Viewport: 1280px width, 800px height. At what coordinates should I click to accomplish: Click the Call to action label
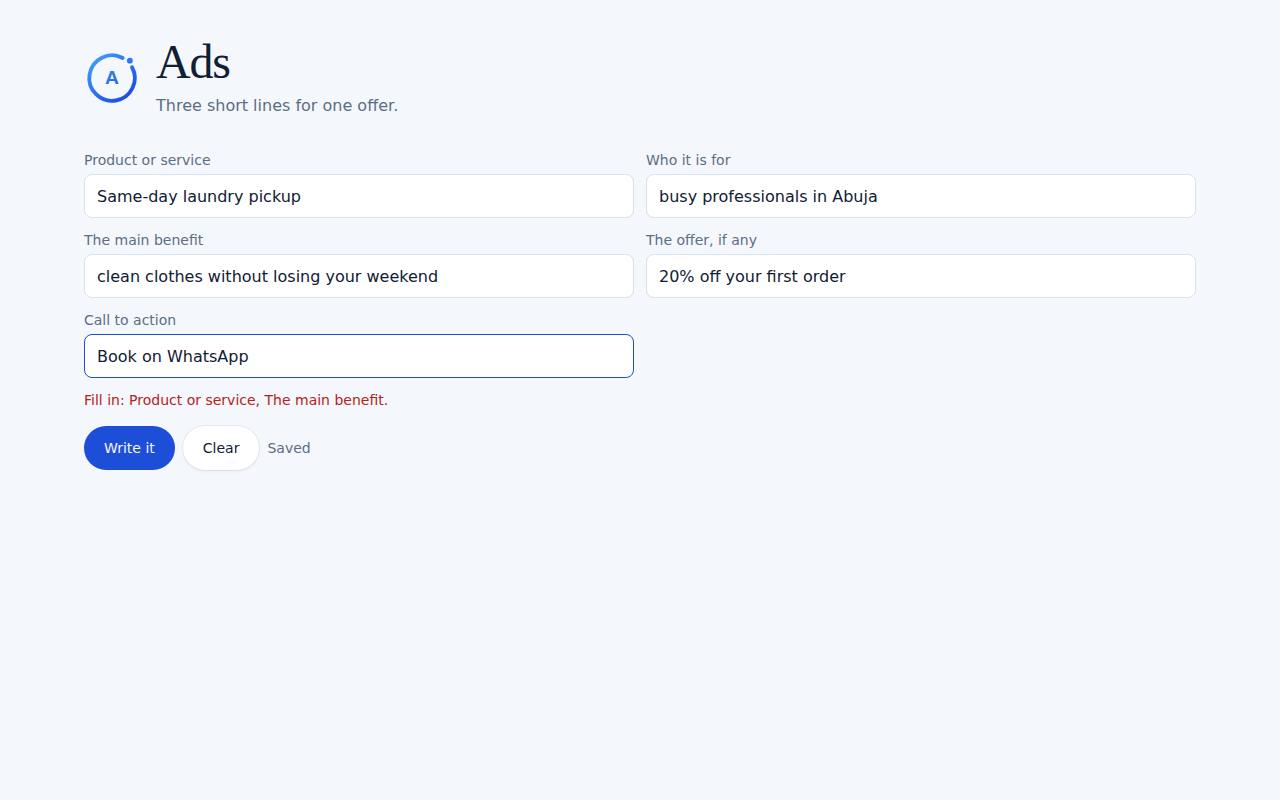point(130,320)
